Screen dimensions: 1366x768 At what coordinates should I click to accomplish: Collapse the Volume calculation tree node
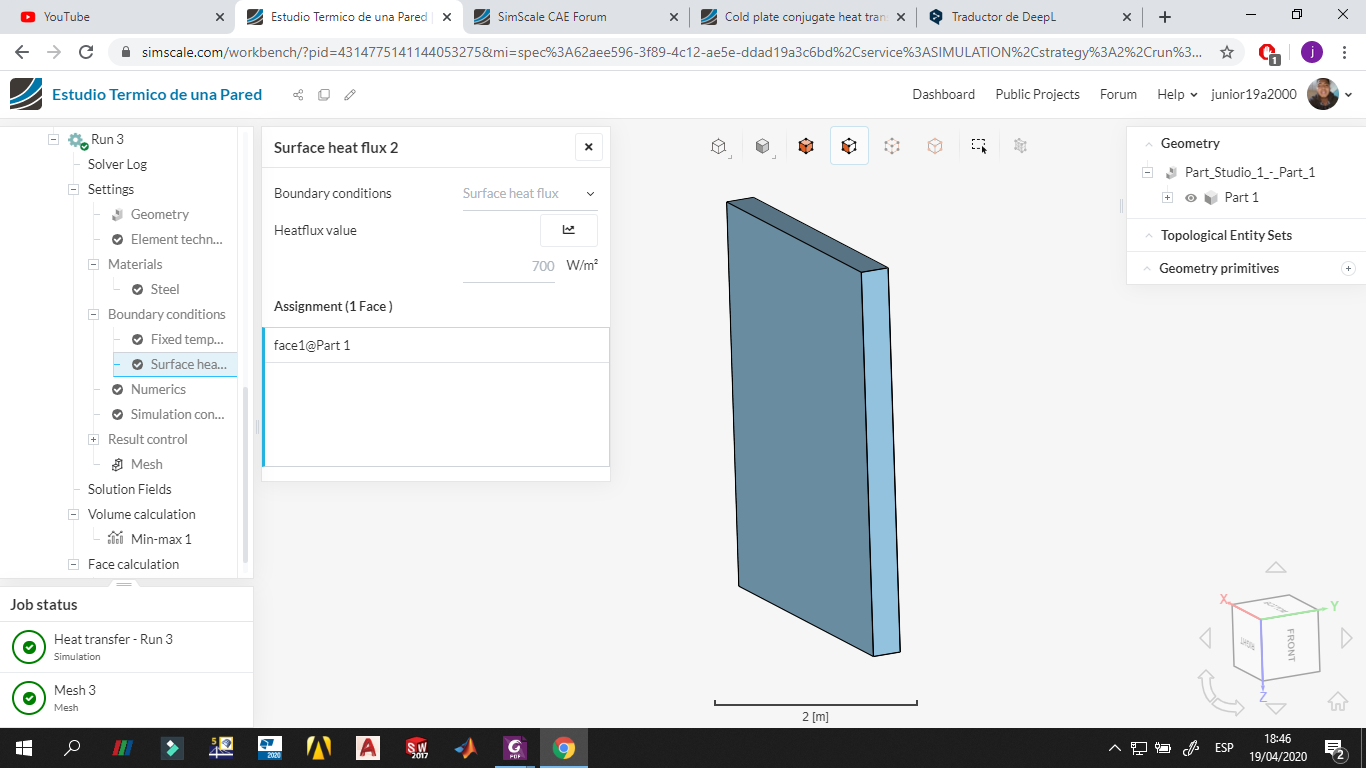coord(73,514)
